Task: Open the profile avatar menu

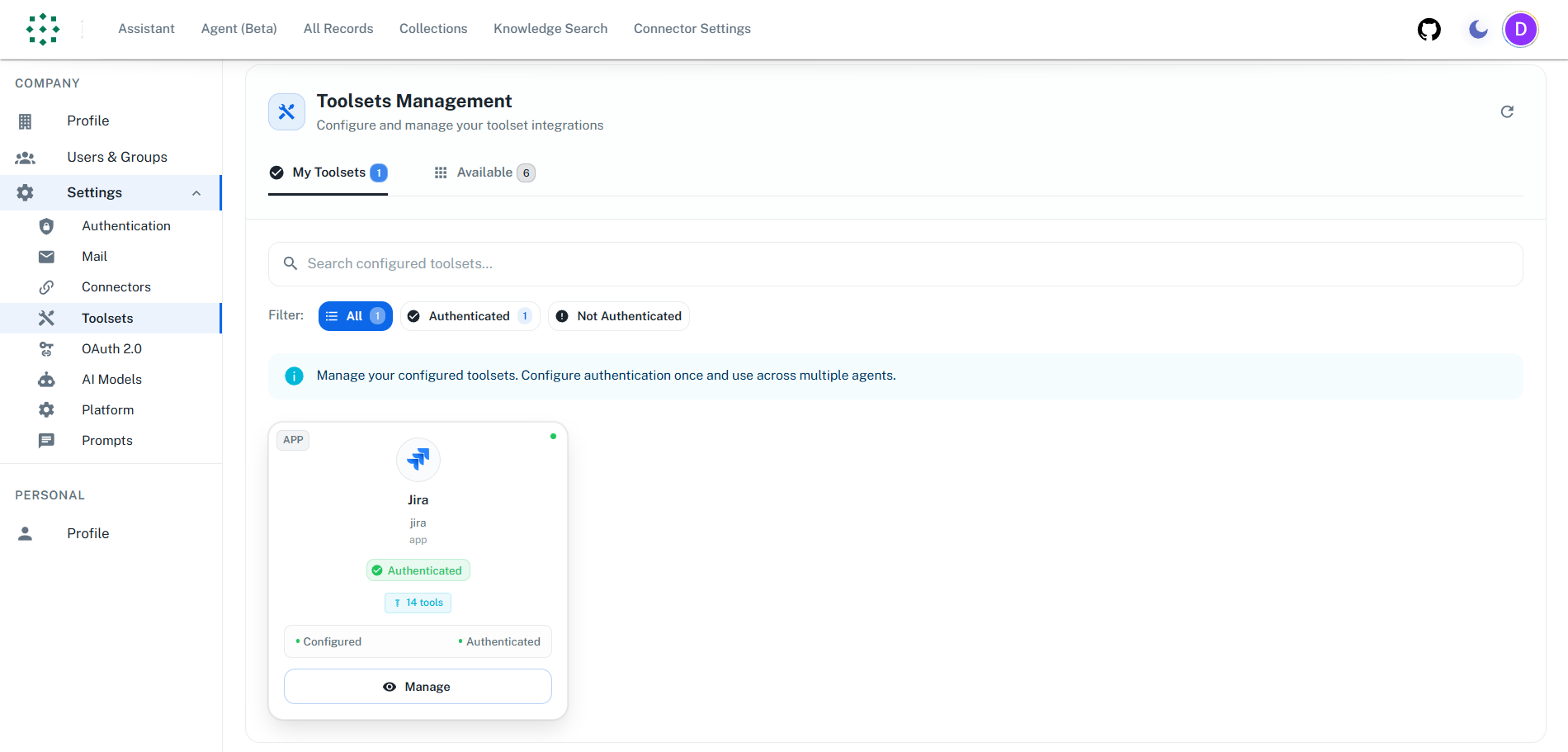Action: (x=1520, y=29)
